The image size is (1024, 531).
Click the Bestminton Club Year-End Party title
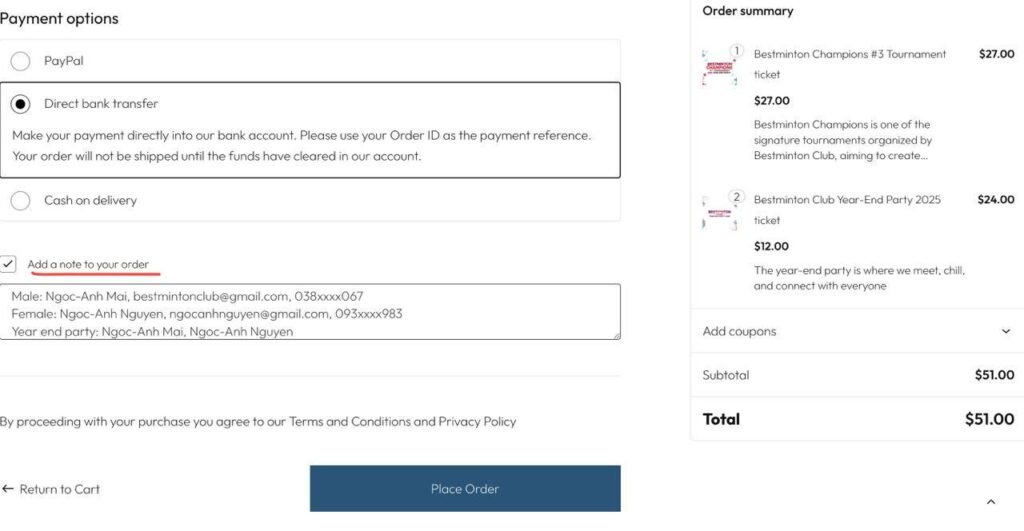click(847, 200)
